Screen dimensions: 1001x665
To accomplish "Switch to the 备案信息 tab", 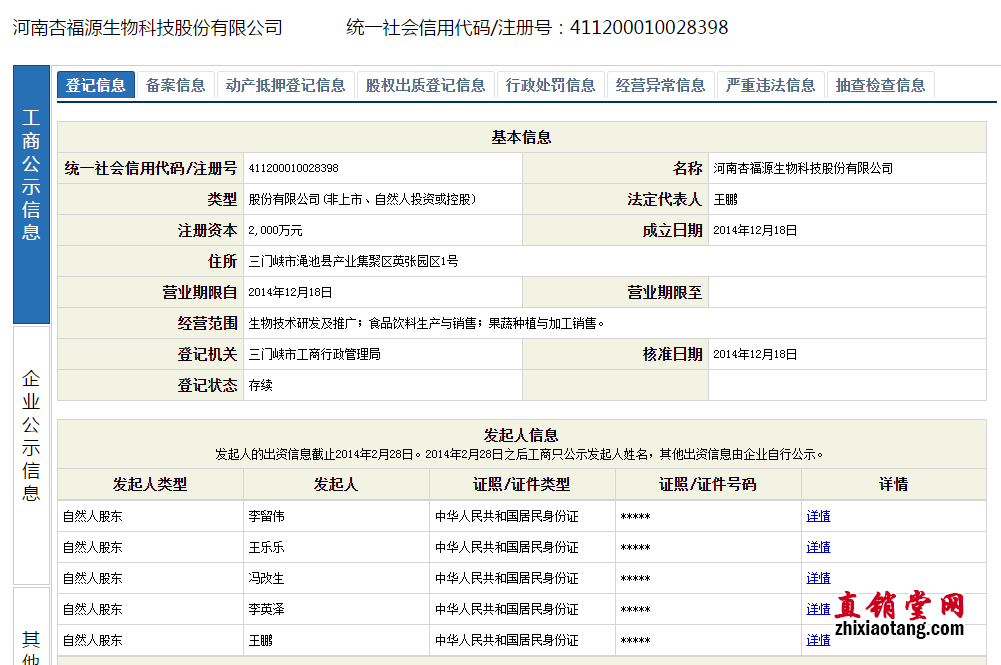I will click(x=176, y=85).
